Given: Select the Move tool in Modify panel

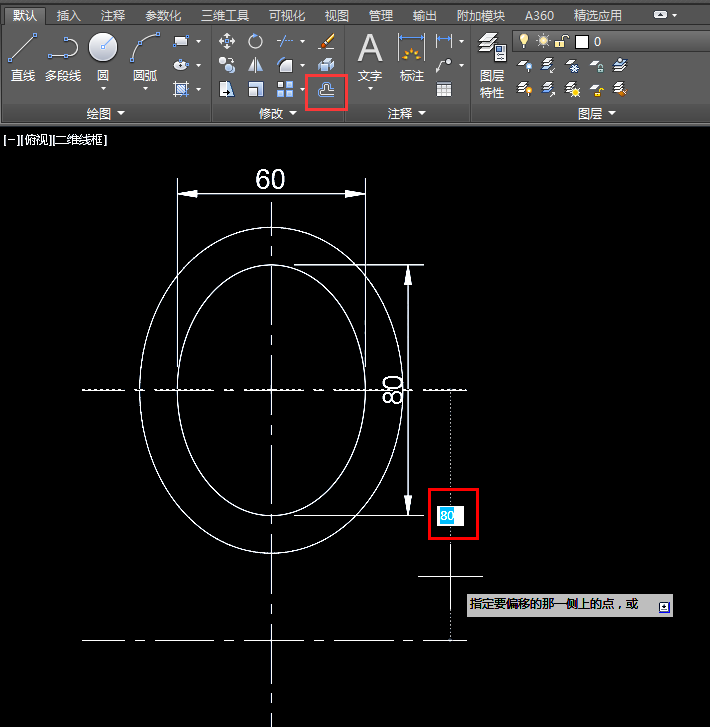Looking at the screenshot, I should (x=227, y=41).
